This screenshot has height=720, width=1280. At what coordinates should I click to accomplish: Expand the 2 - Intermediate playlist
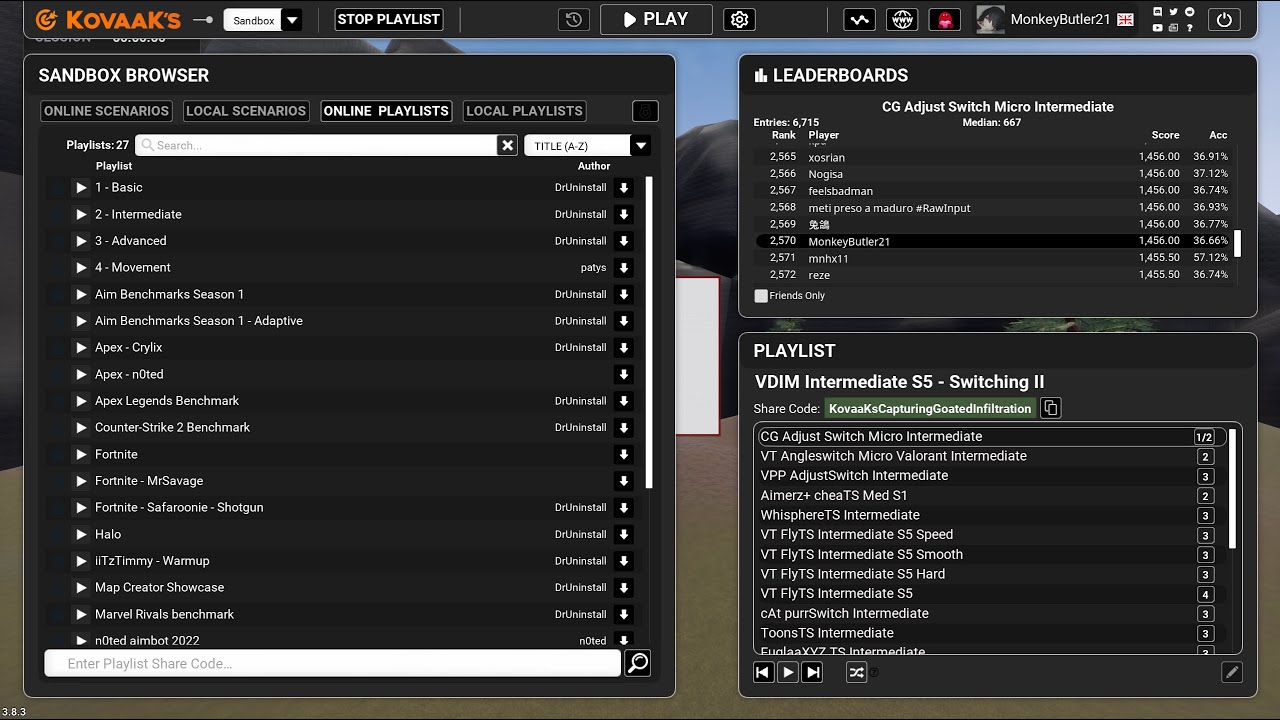[x=81, y=214]
